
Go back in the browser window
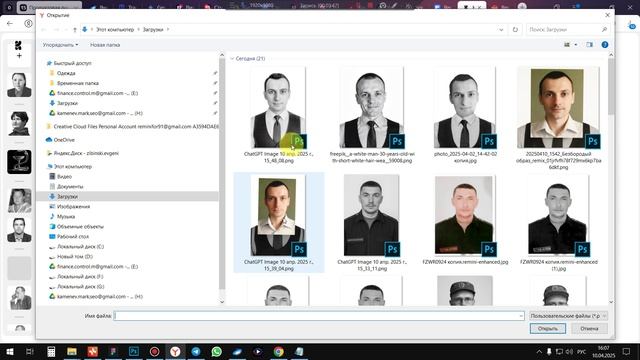pyautogui.click(x=10, y=24)
